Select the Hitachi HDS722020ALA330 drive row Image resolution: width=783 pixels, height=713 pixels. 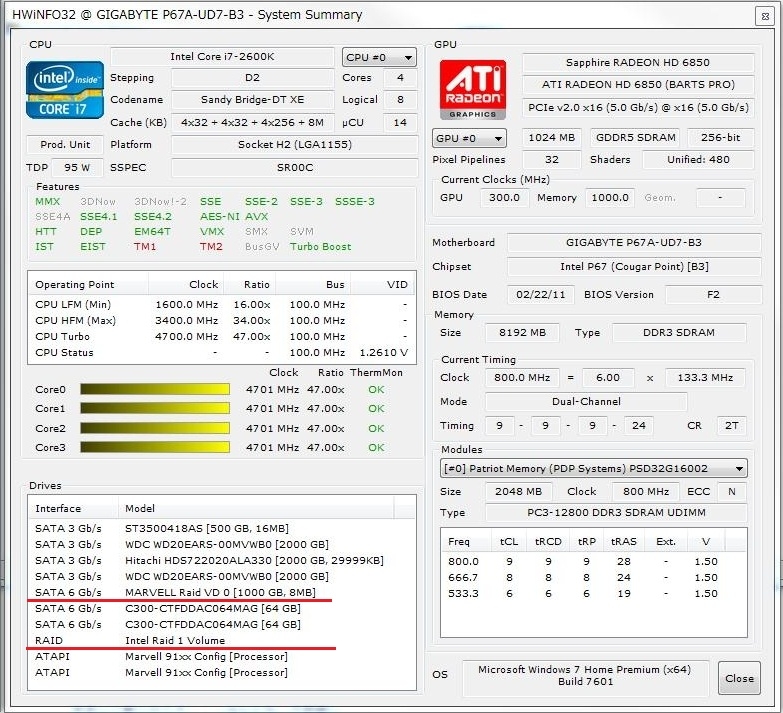[222, 560]
